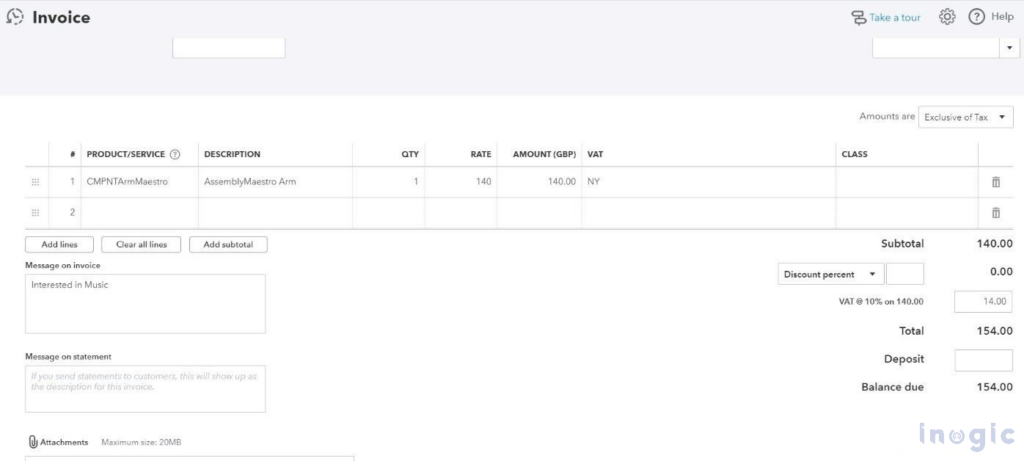
Task: Click the Deposit input field
Action: [x=984, y=360]
